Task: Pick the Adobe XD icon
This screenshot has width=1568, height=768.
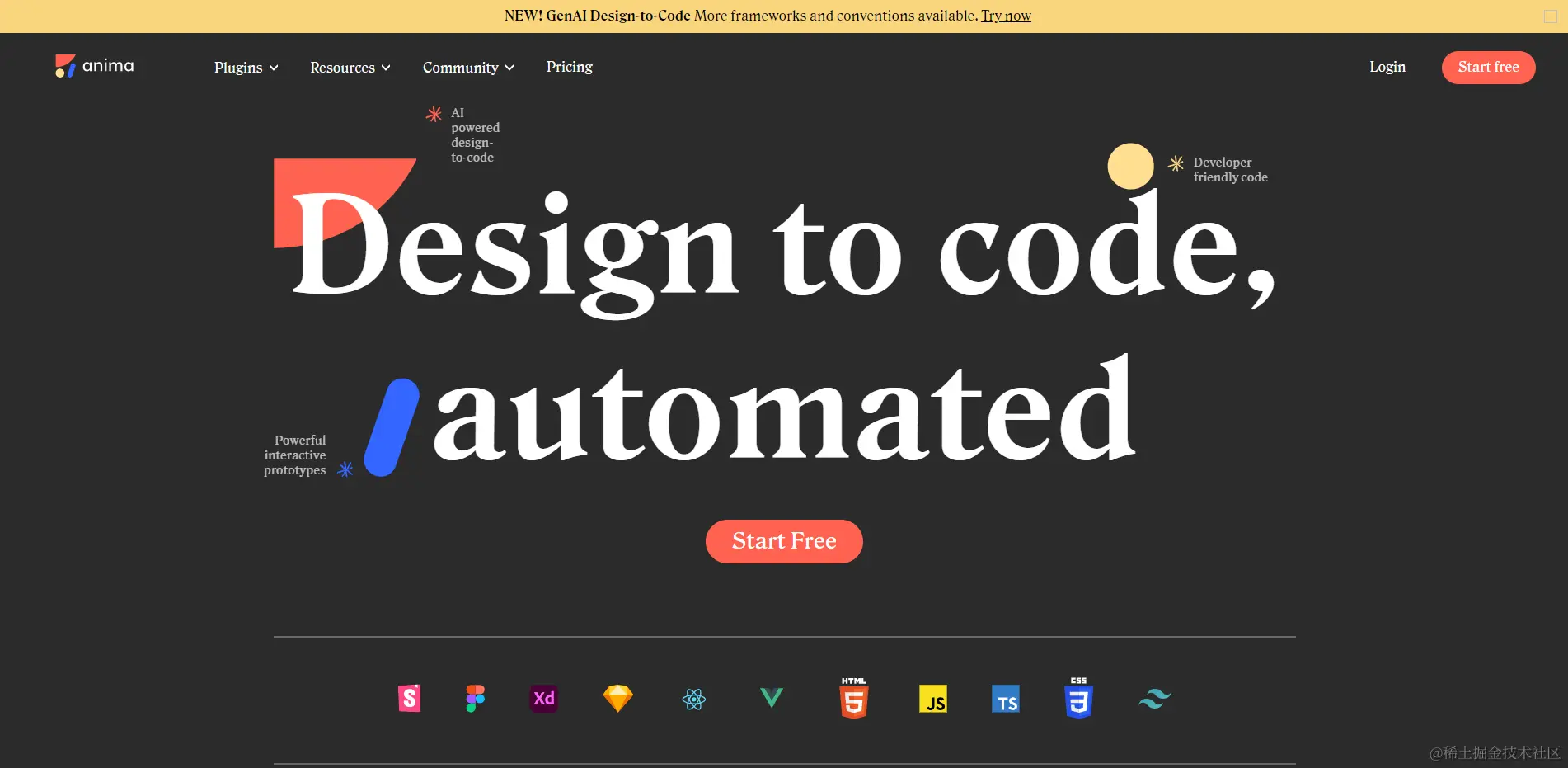Action: [544, 699]
